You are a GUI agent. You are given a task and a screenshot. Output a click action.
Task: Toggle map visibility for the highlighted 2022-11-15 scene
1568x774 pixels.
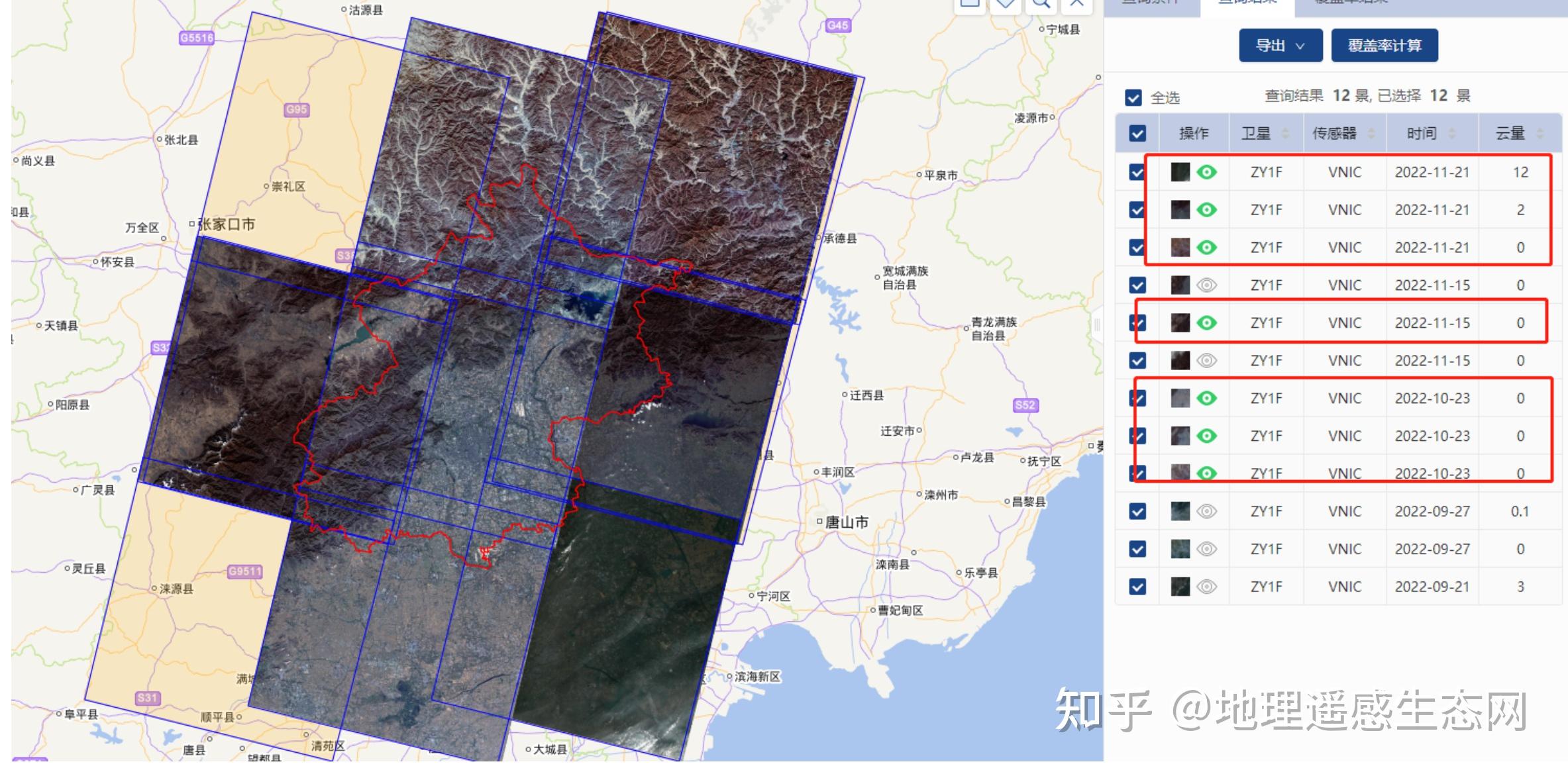click(1207, 322)
